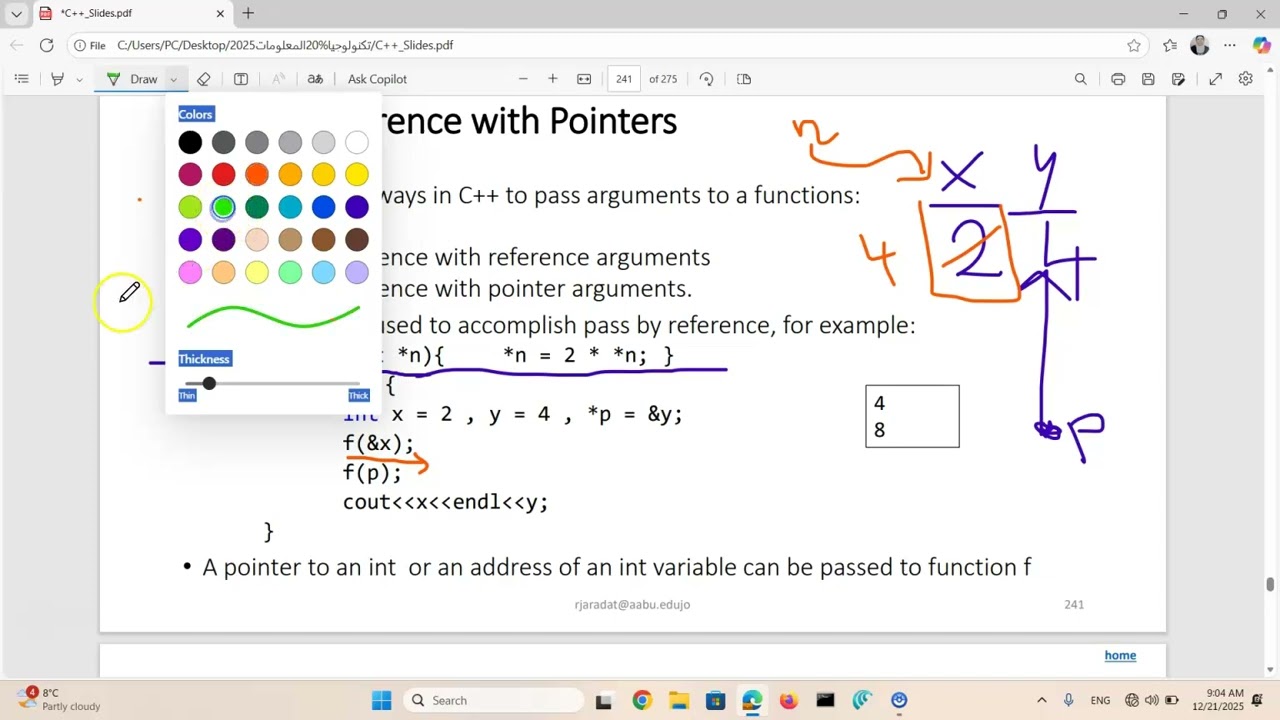Click the taskbar Search box
This screenshot has height=720, width=1280.
494,700
